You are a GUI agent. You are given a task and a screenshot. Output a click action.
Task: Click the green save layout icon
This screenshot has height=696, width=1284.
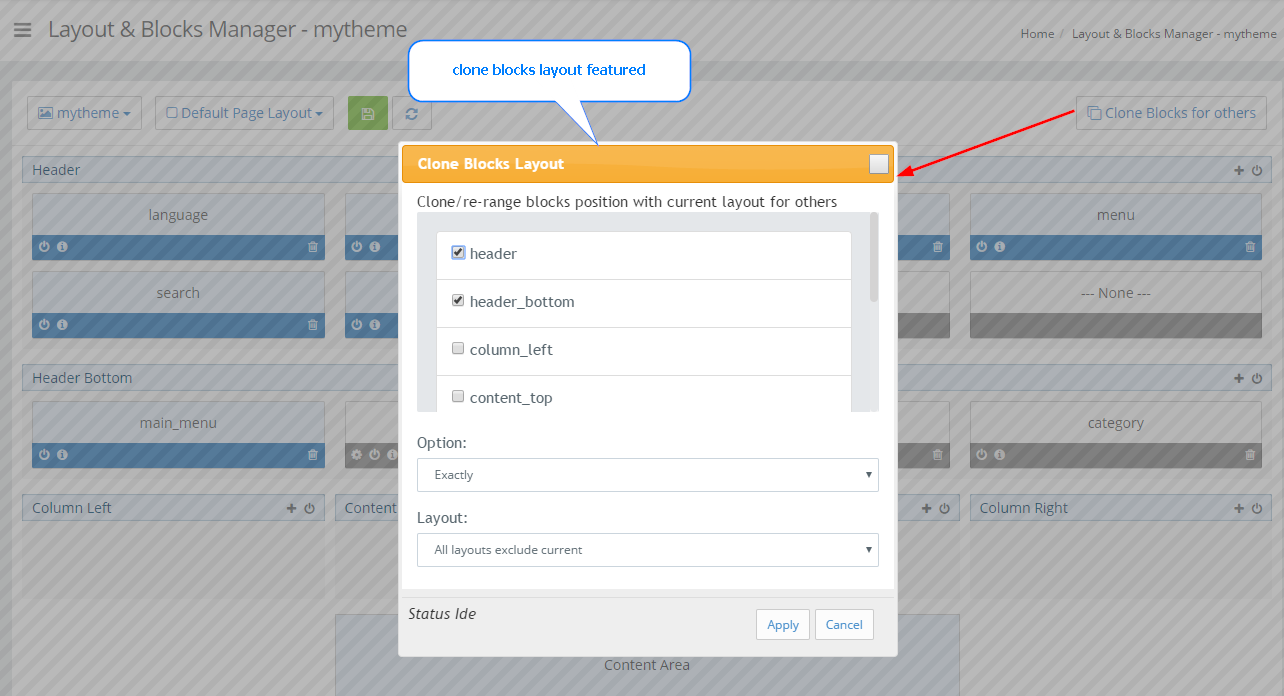[x=368, y=113]
